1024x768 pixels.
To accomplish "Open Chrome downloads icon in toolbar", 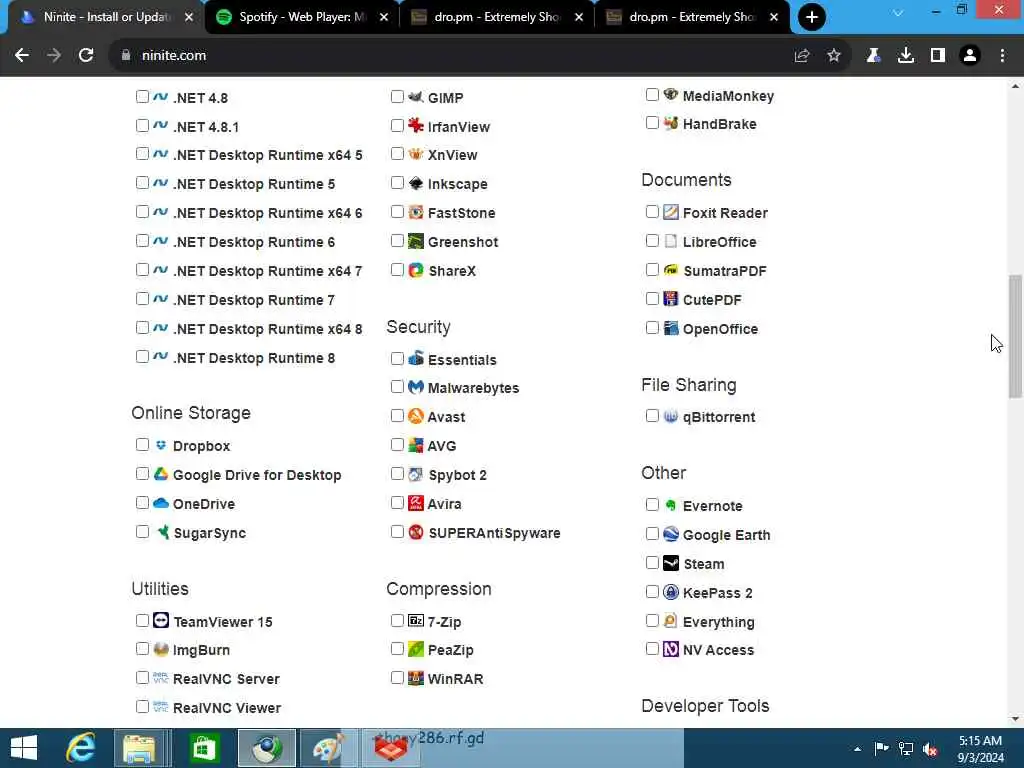I will pyautogui.click(x=906, y=56).
